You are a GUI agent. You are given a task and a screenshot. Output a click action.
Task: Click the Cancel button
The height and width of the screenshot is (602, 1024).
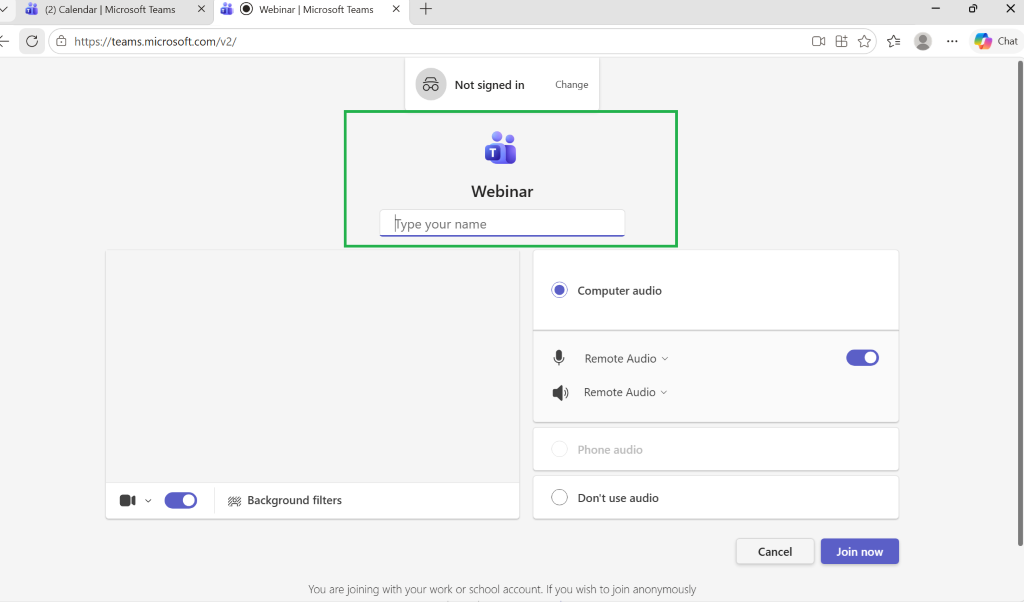pos(775,552)
